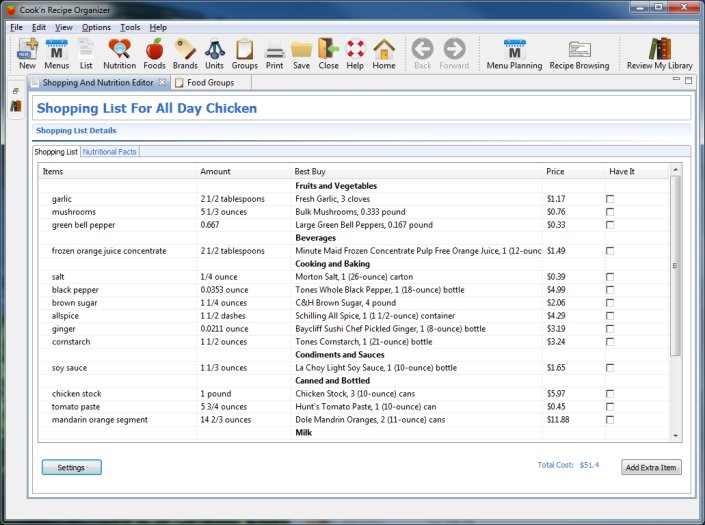Open the Tools menu
The width and height of the screenshot is (705, 525).
tap(130, 27)
